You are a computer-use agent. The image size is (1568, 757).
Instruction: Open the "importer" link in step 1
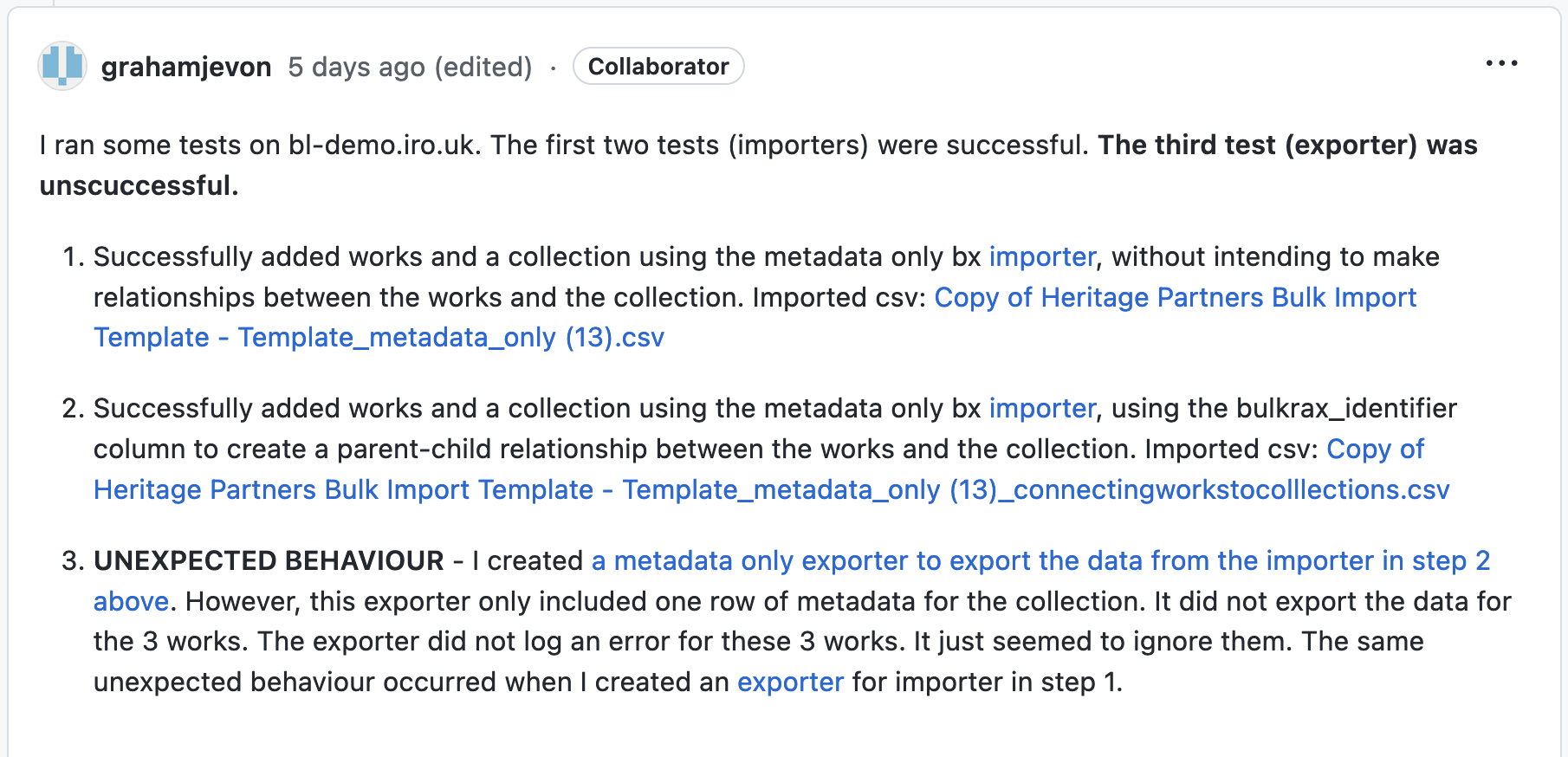(x=1042, y=256)
